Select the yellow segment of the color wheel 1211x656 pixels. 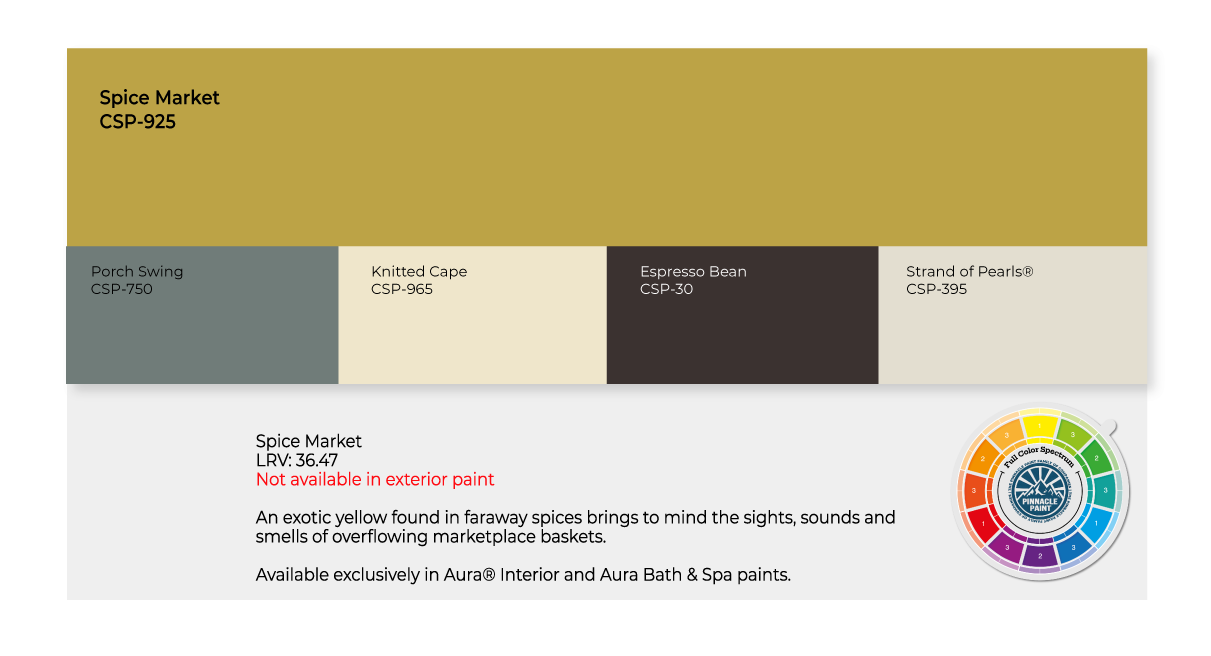[1039, 427]
